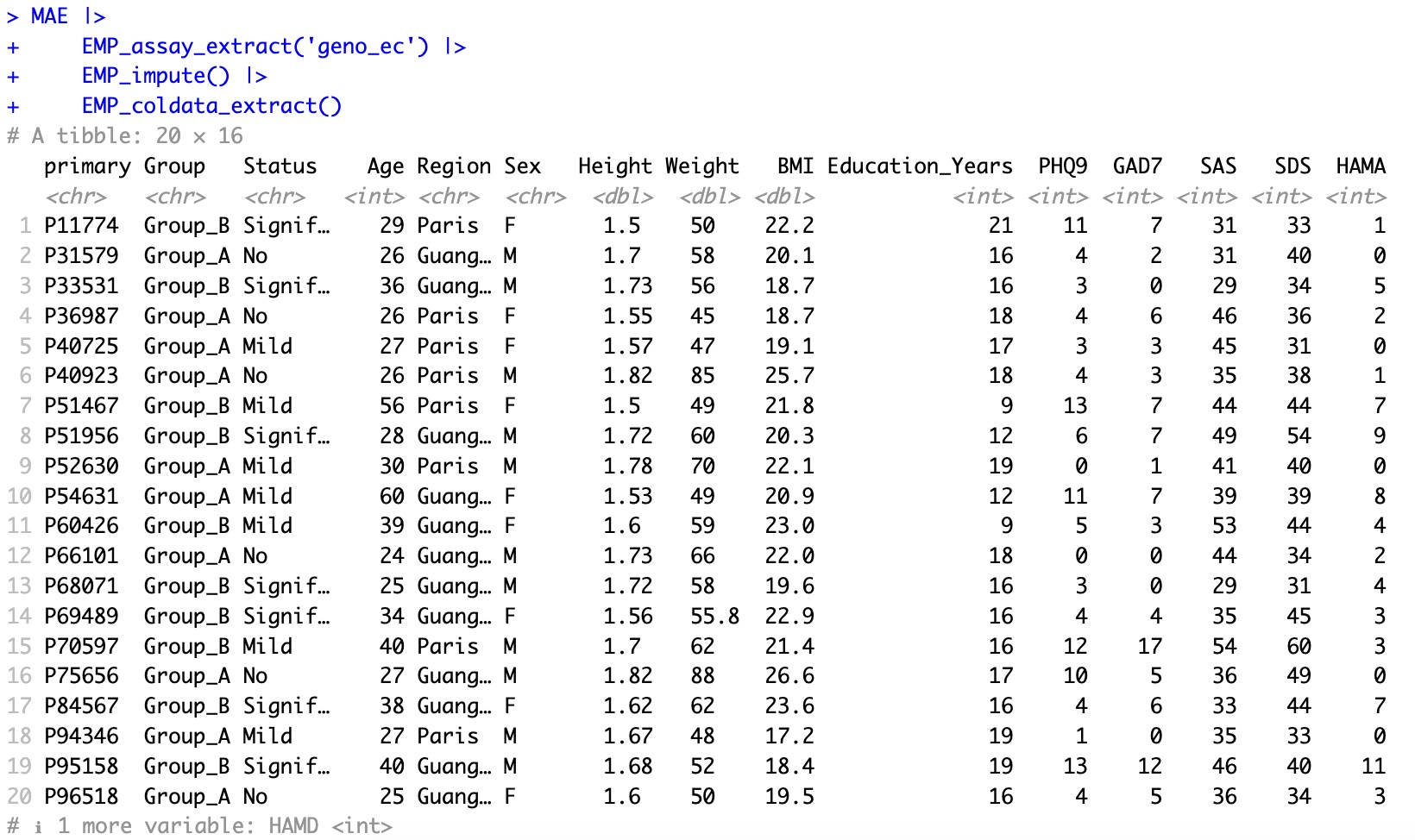The image size is (1415, 840).
Task: Click the Education_Years column header
Action: point(920,166)
